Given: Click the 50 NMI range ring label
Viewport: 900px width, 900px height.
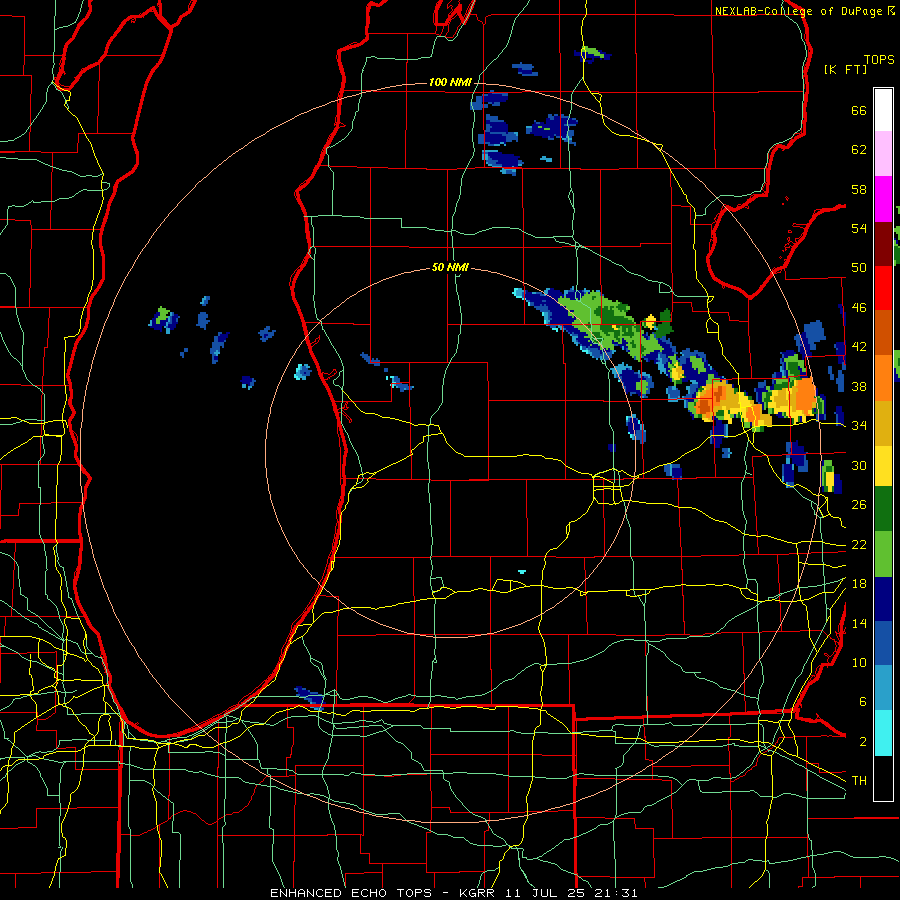Looking at the screenshot, I should click(x=450, y=267).
